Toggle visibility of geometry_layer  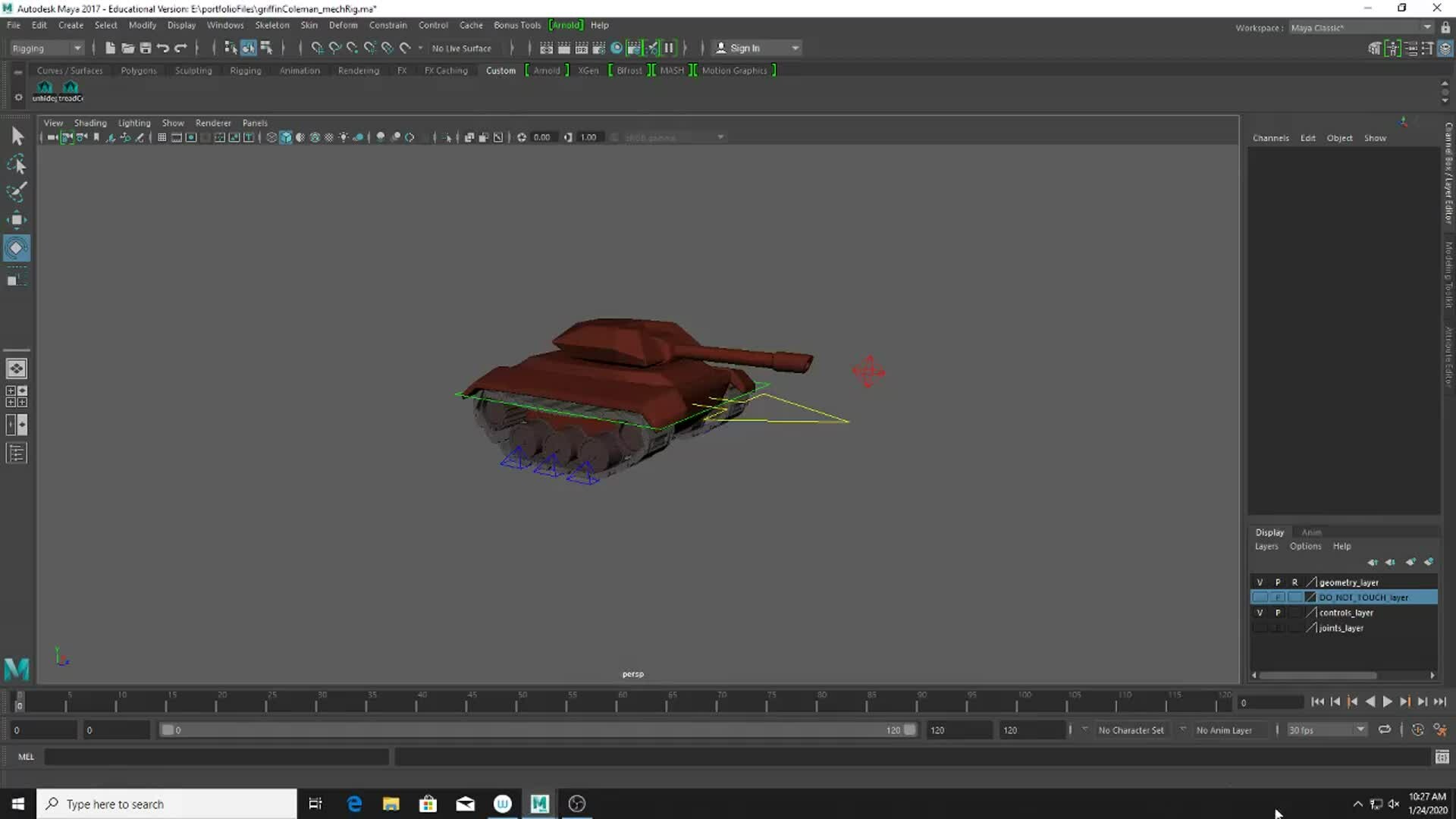point(1260,582)
